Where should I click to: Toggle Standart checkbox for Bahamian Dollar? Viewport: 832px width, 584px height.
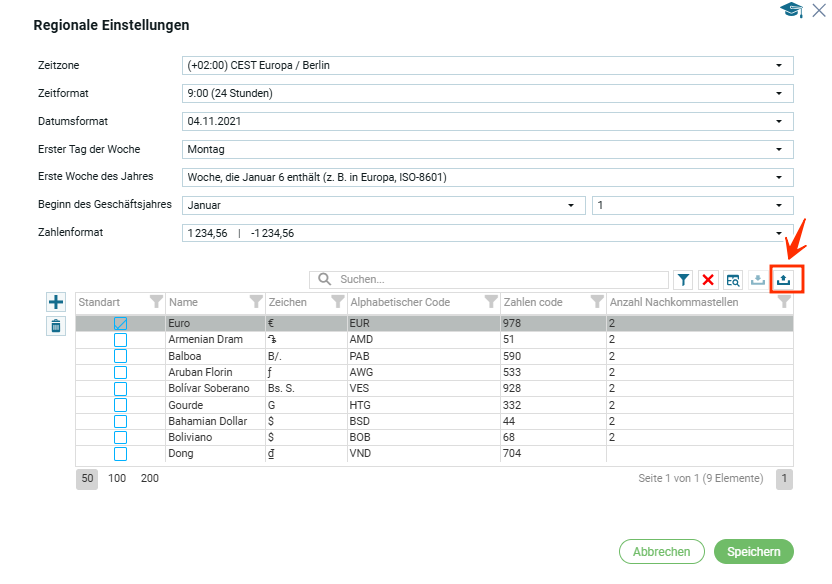[x=120, y=421]
